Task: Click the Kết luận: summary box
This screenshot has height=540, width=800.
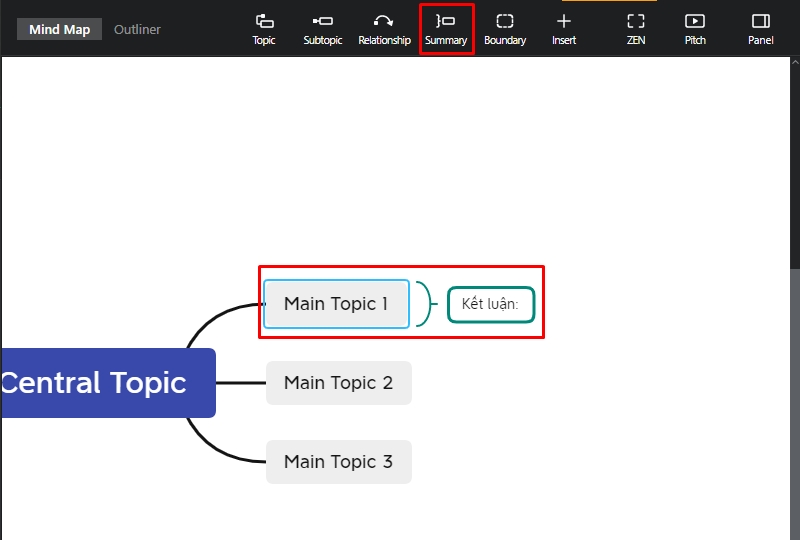Action: [491, 305]
